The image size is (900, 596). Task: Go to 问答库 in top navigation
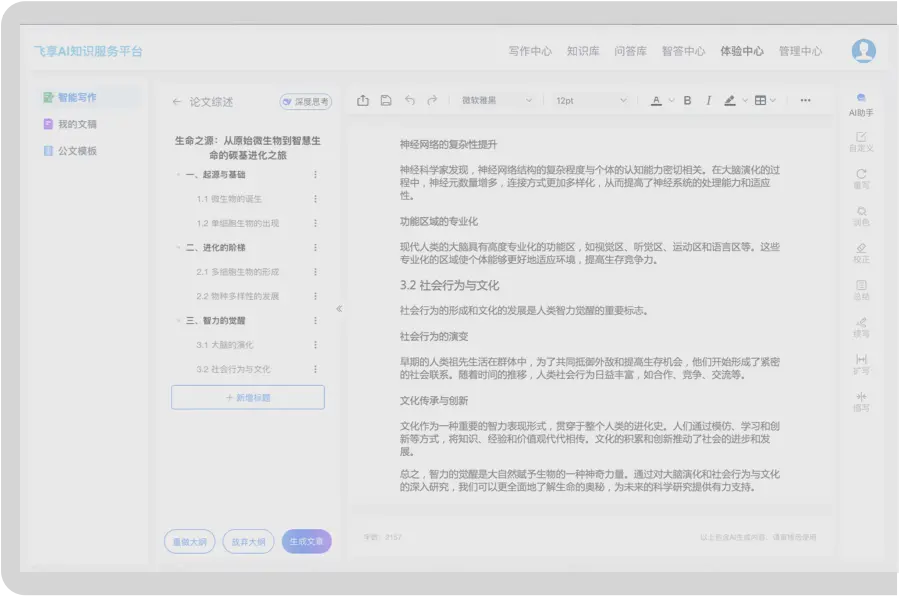(630, 51)
